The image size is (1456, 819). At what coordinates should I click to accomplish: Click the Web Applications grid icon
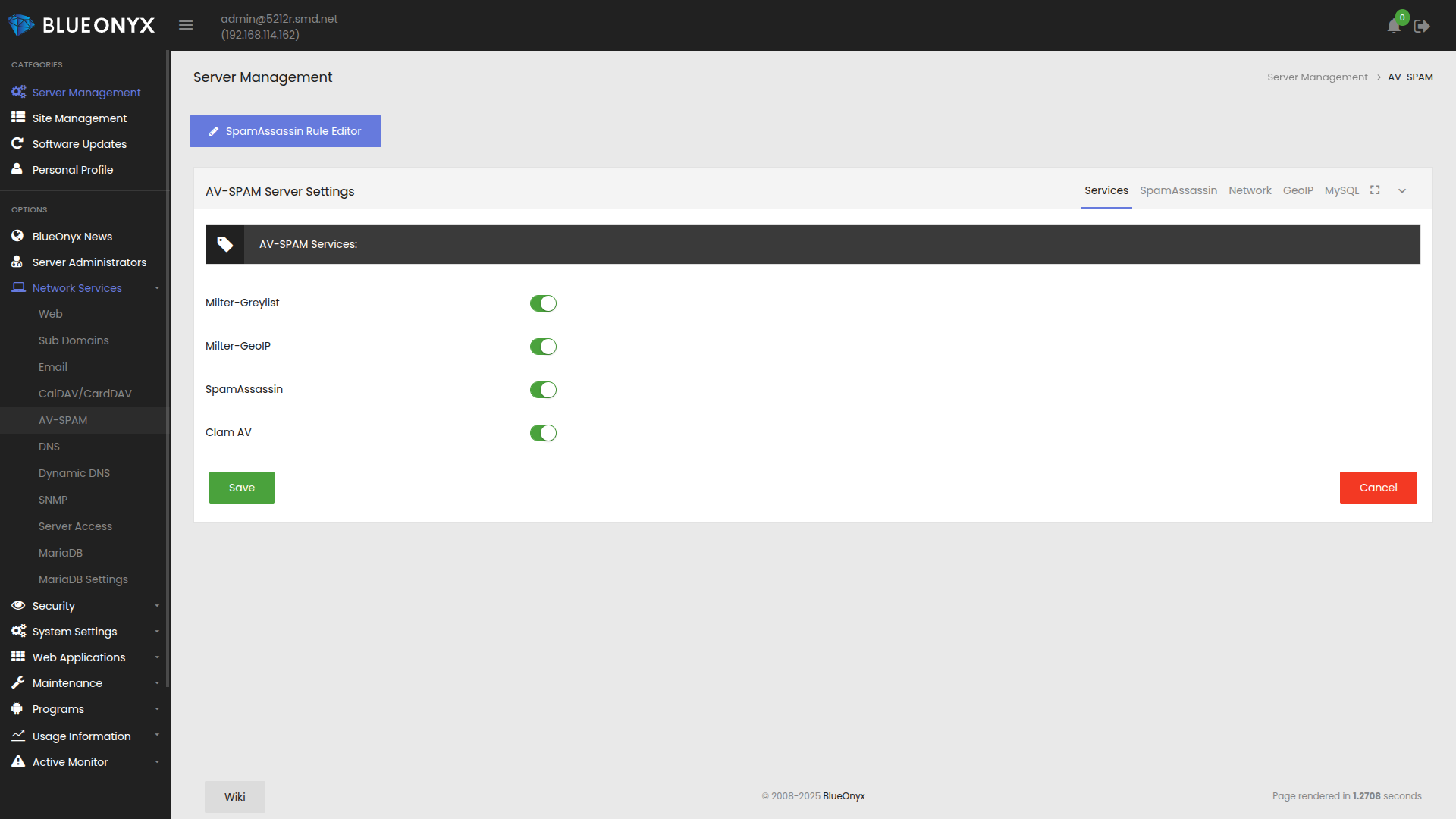[18, 657]
